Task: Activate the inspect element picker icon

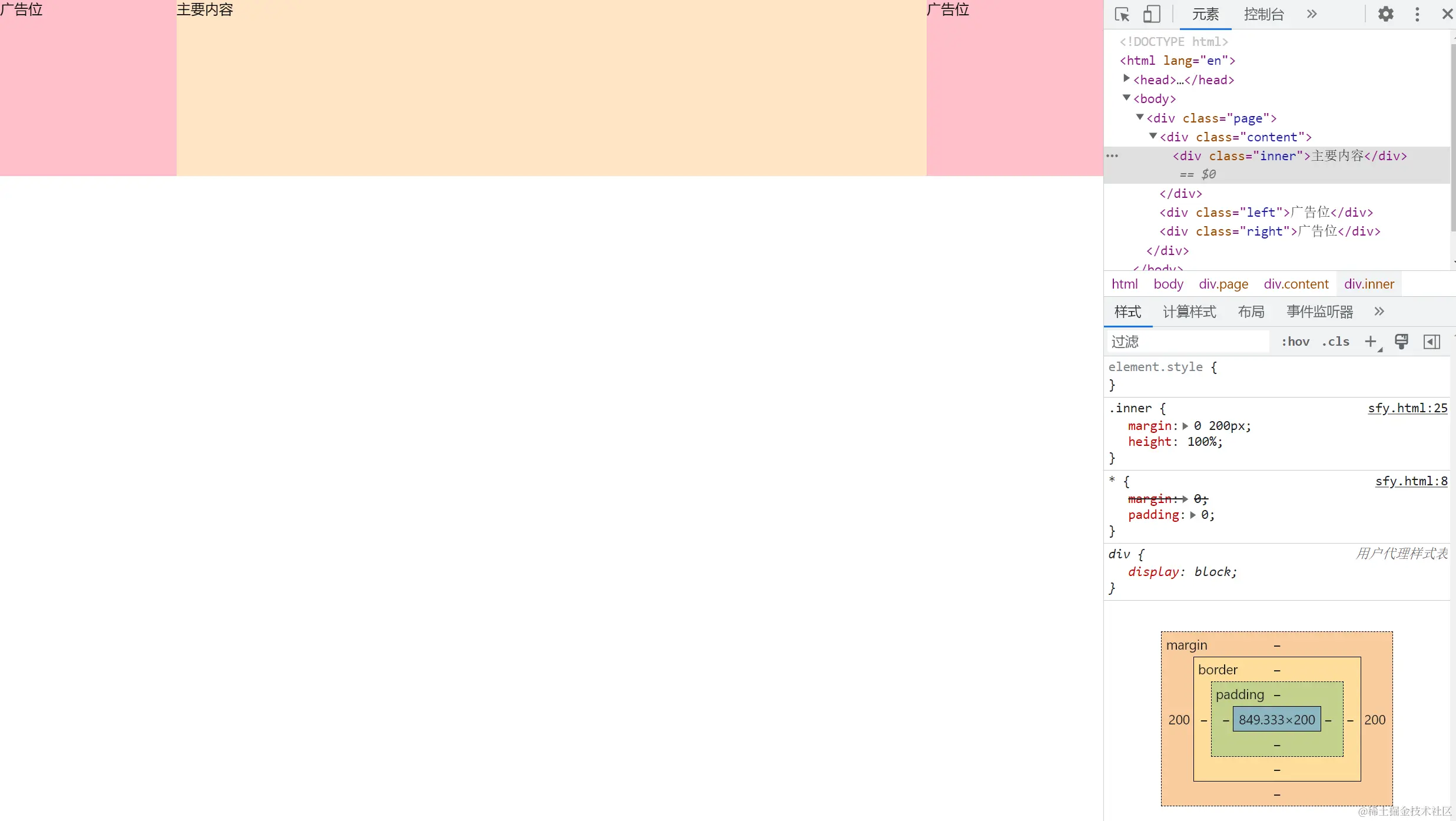Action: [1122, 14]
